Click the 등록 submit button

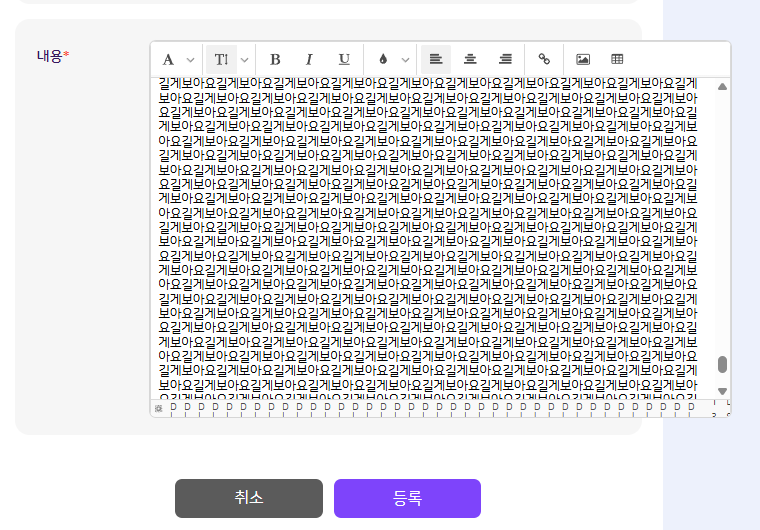click(x=407, y=498)
